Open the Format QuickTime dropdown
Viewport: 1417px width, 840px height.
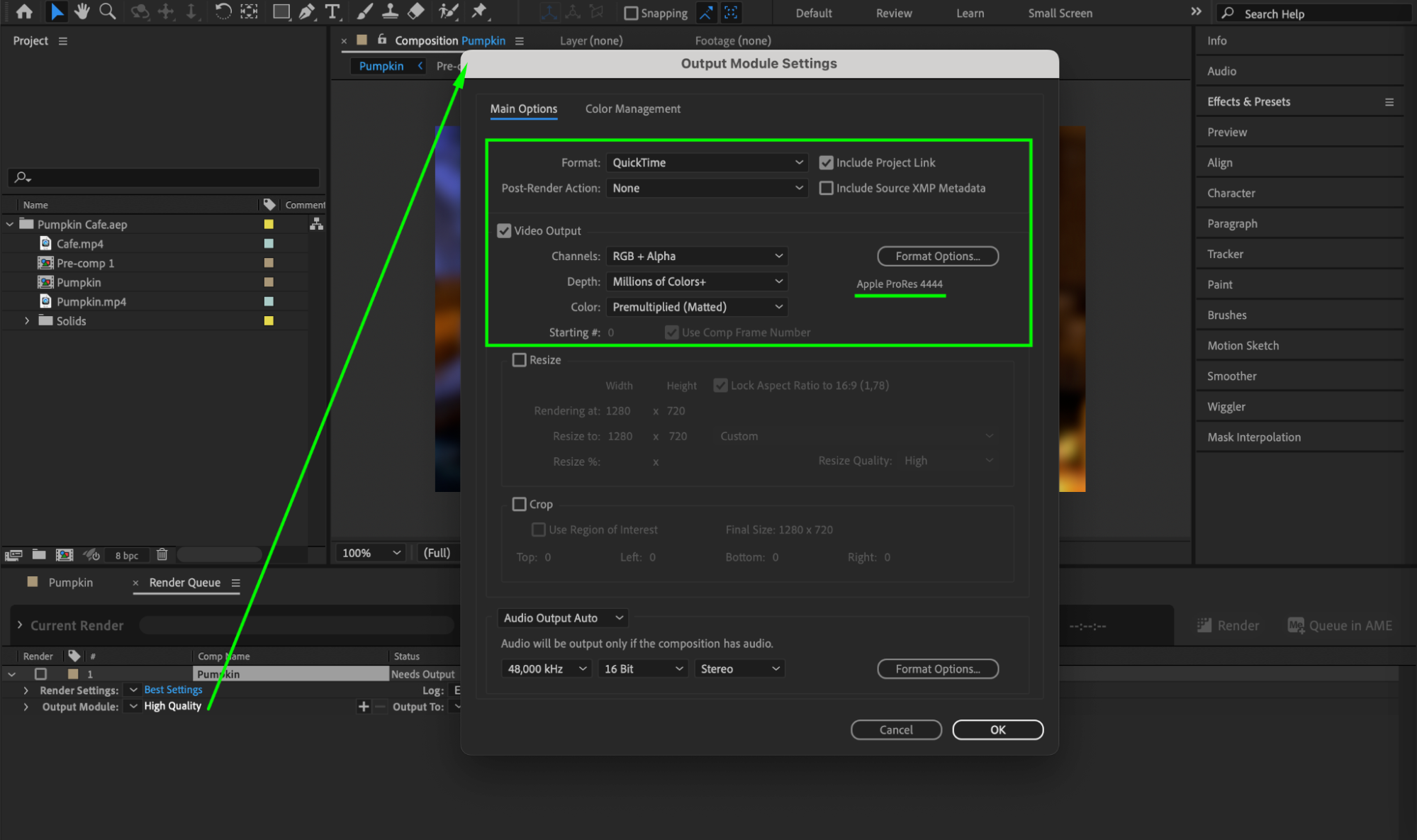coord(707,163)
